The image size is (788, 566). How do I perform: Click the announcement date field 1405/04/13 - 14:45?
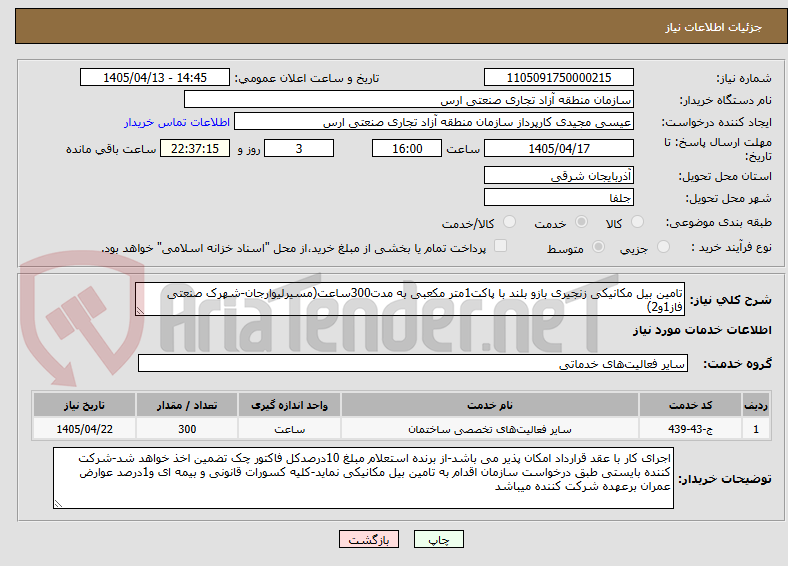(155, 77)
